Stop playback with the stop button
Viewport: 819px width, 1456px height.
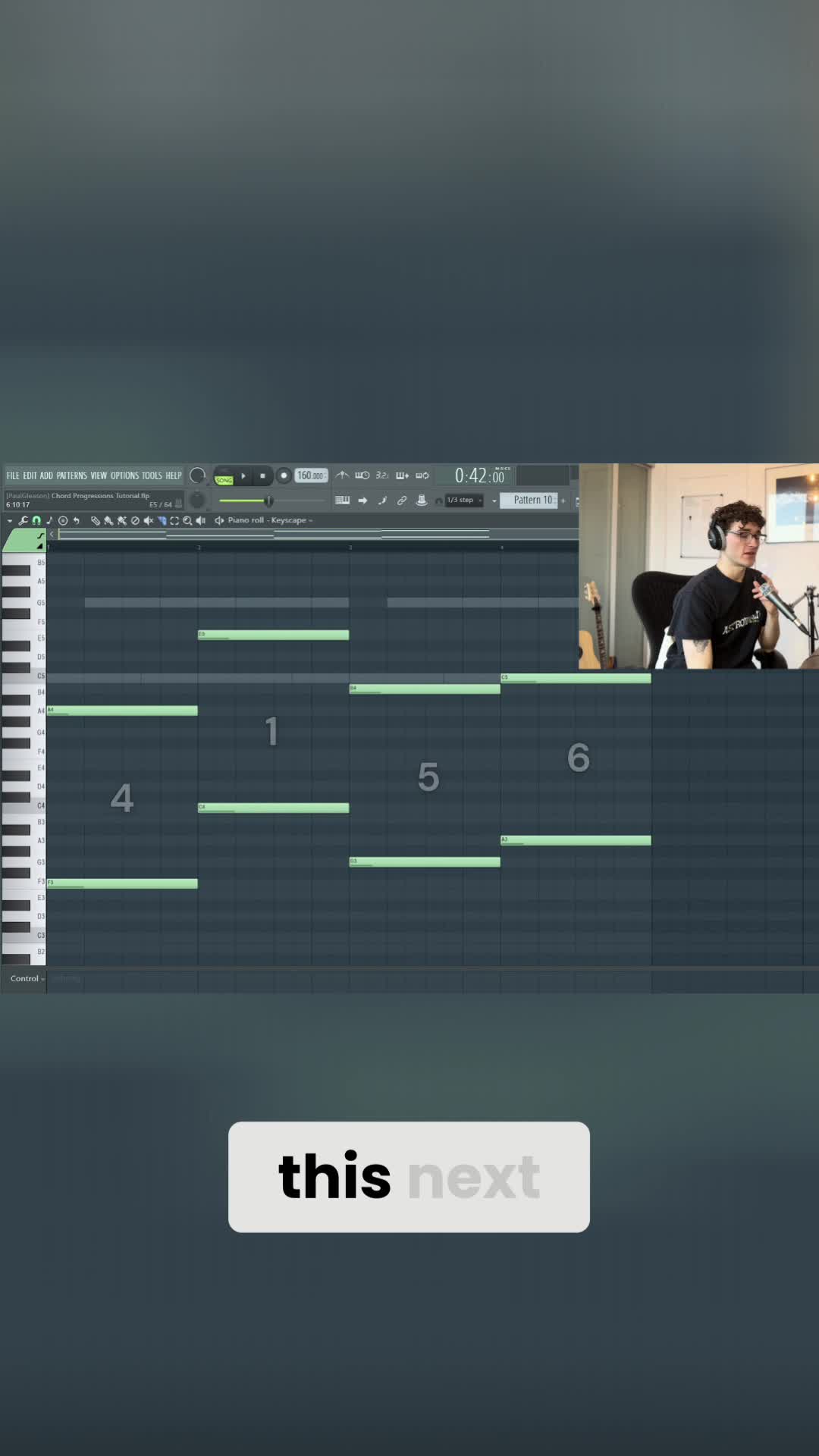(x=262, y=475)
